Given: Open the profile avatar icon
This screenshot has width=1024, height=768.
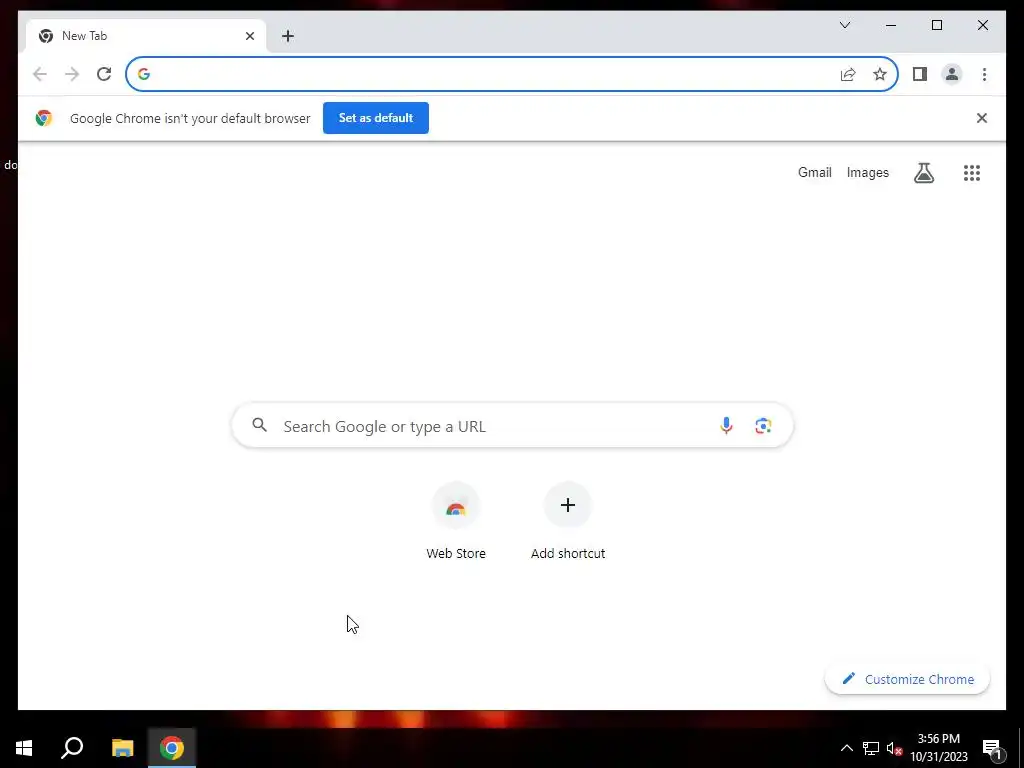Looking at the screenshot, I should (952, 74).
